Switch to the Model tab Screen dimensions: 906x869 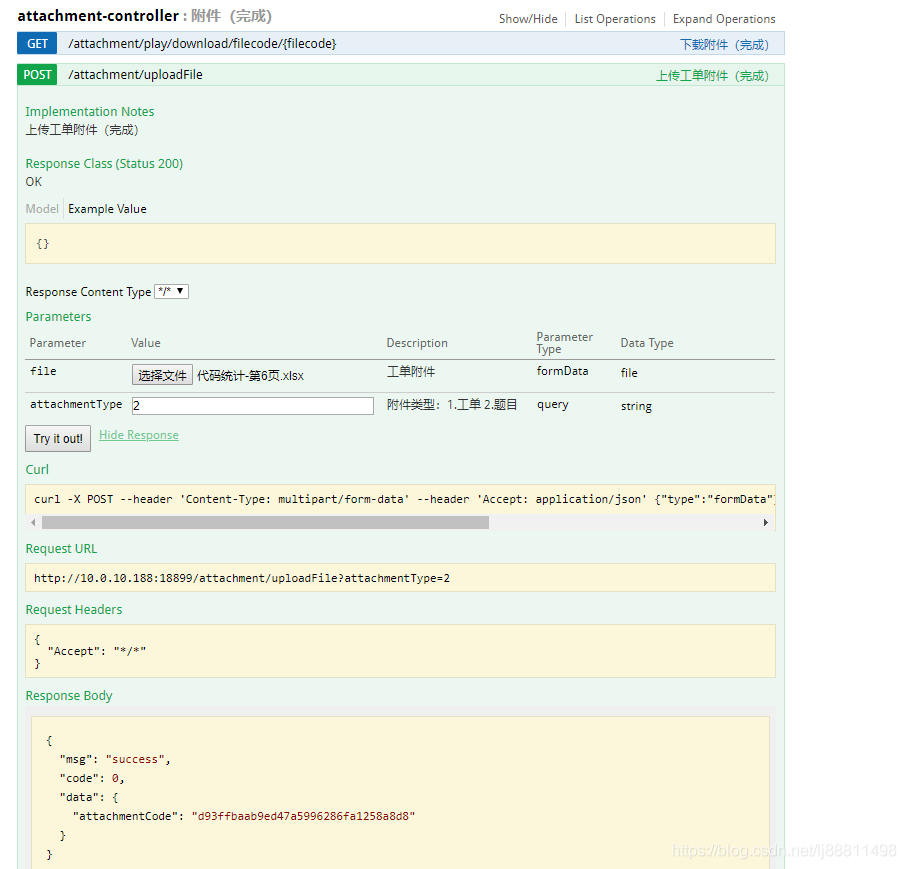41,208
